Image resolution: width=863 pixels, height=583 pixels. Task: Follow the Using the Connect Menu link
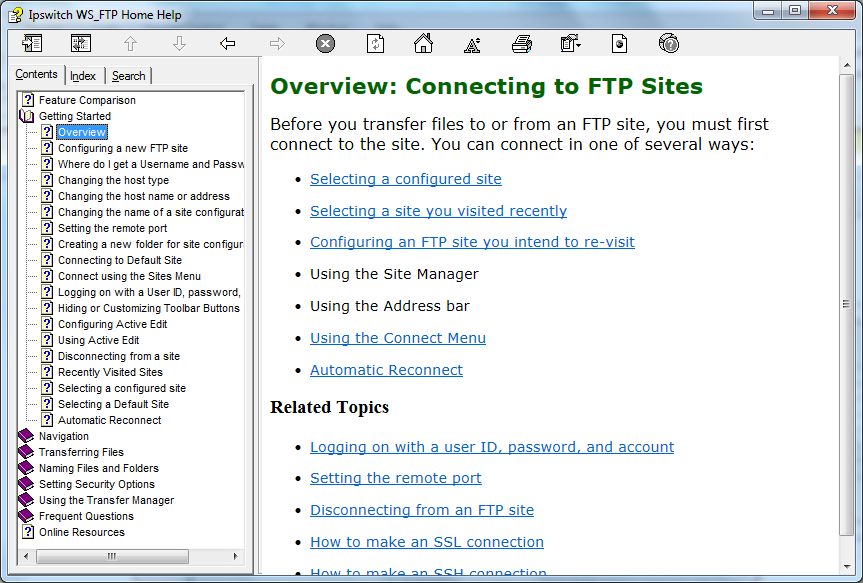[x=397, y=338]
